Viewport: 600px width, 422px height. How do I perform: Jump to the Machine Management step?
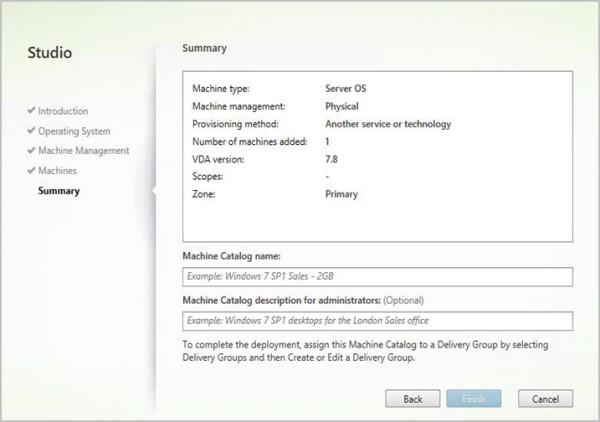[83, 151]
